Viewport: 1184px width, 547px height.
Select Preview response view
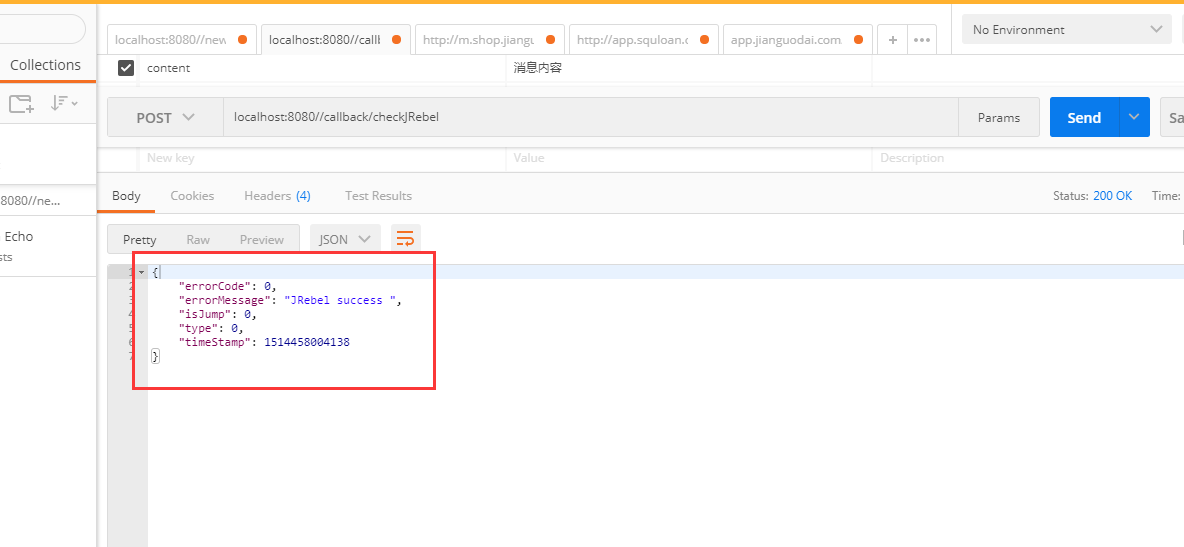261,239
